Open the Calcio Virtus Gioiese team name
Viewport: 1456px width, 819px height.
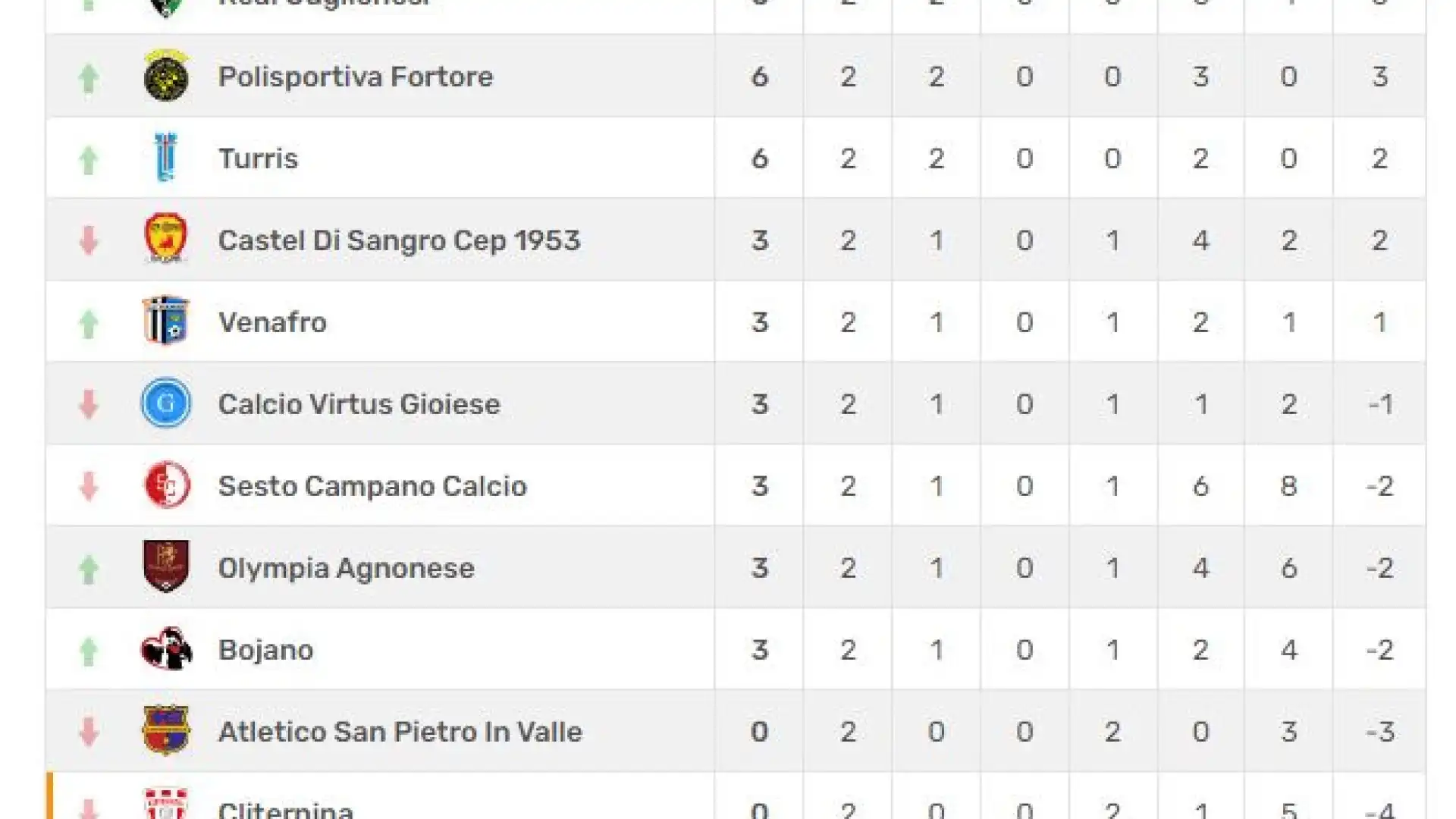click(x=359, y=404)
